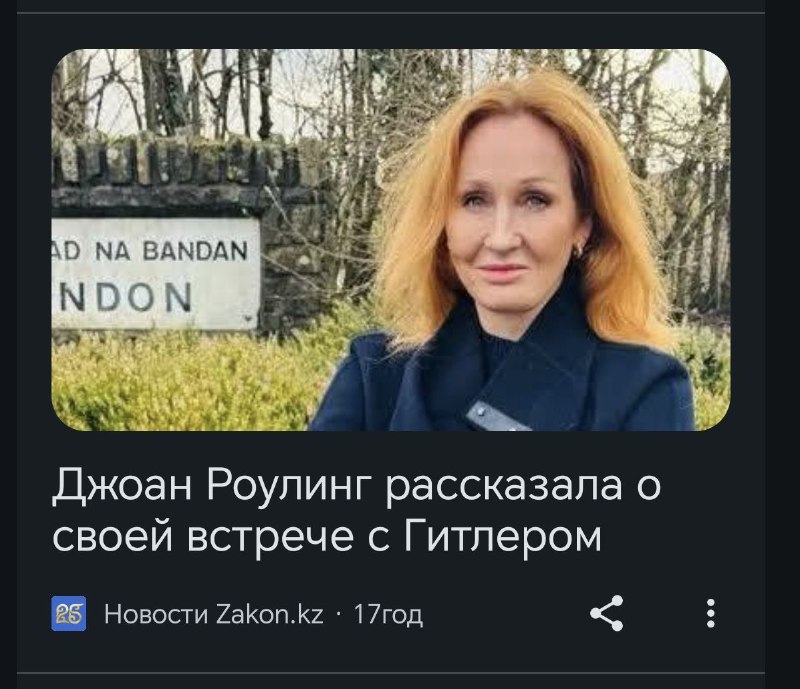Tap the yellow hedge in the photo
This screenshot has height=689, width=800.
(179, 383)
